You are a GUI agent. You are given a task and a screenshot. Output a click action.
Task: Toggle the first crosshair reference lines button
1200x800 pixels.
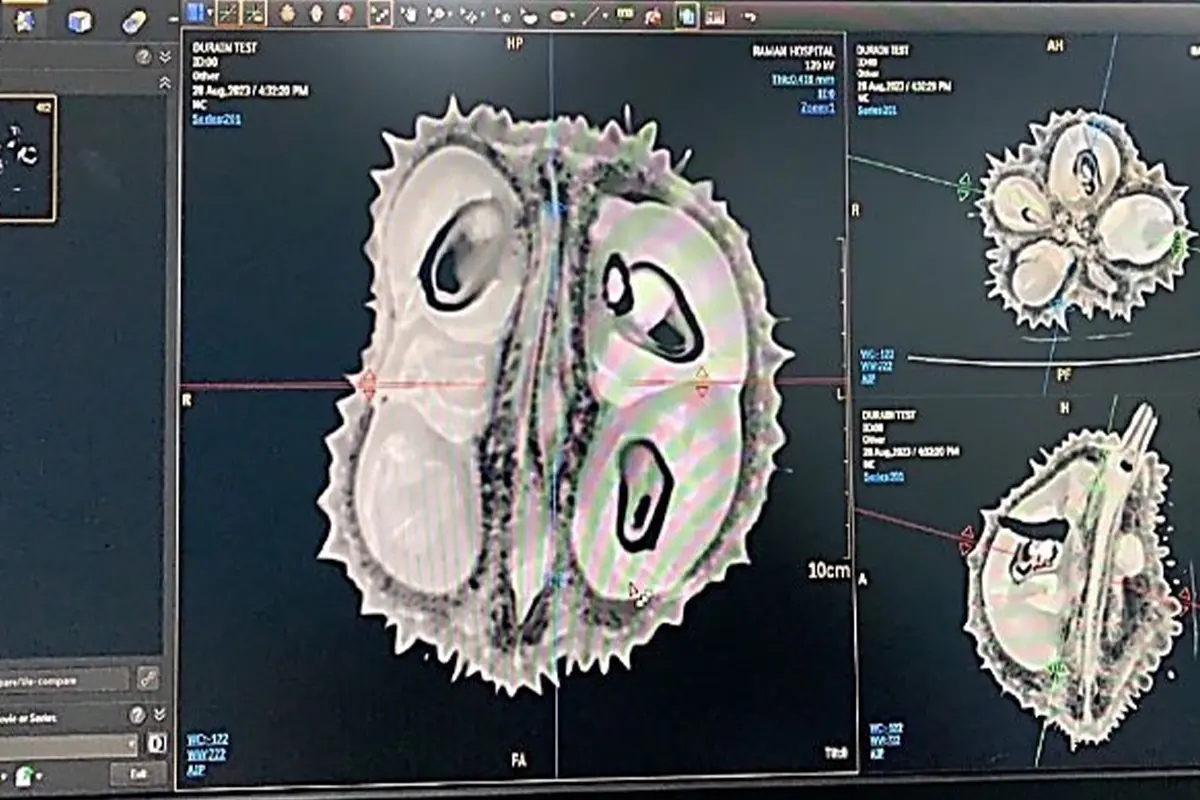tap(228, 13)
